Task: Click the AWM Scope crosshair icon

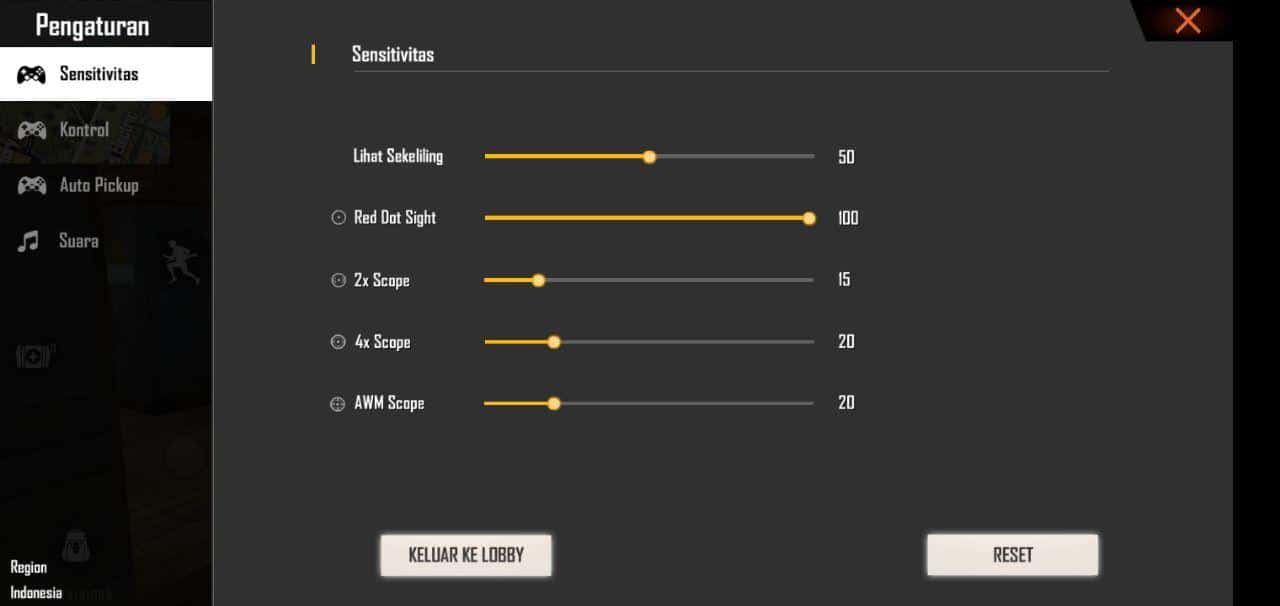Action: pyautogui.click(x=337, y=403)
